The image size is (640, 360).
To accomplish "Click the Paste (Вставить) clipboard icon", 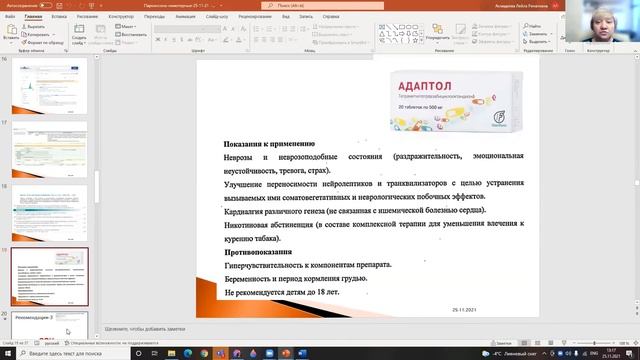I will click(11, 29).
